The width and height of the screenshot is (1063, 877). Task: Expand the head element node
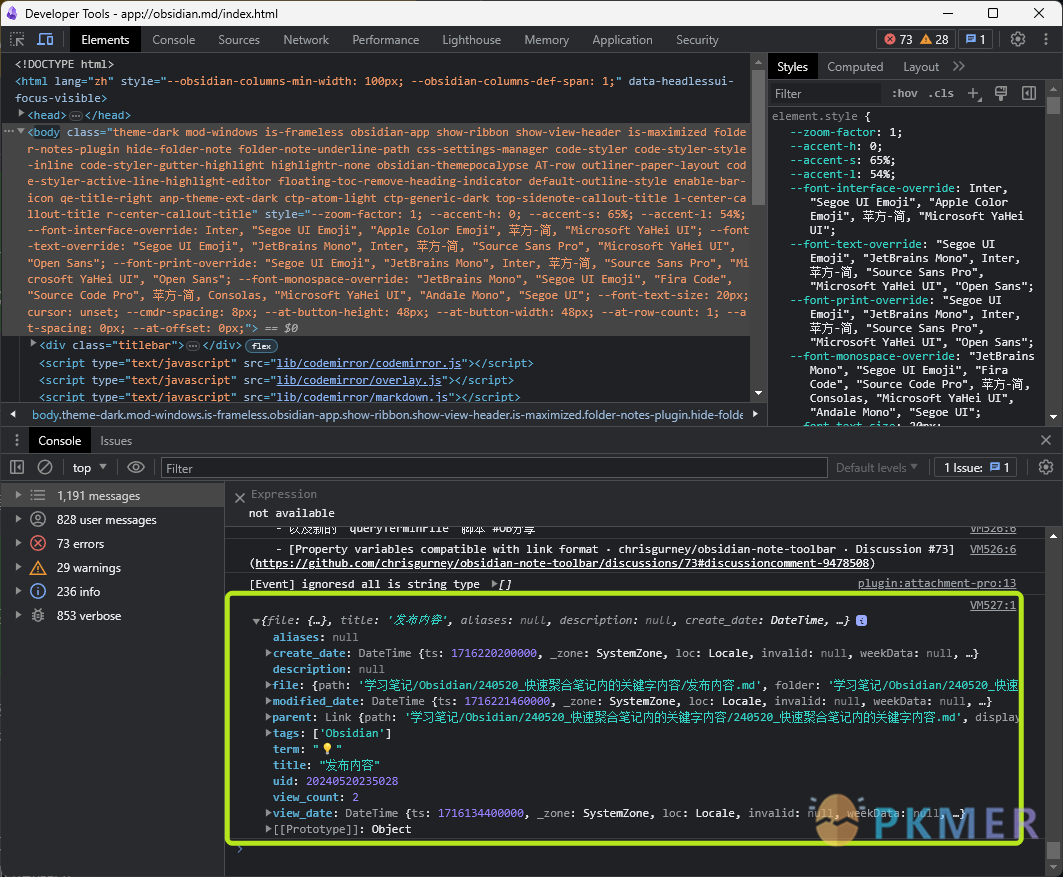(21, 114)
